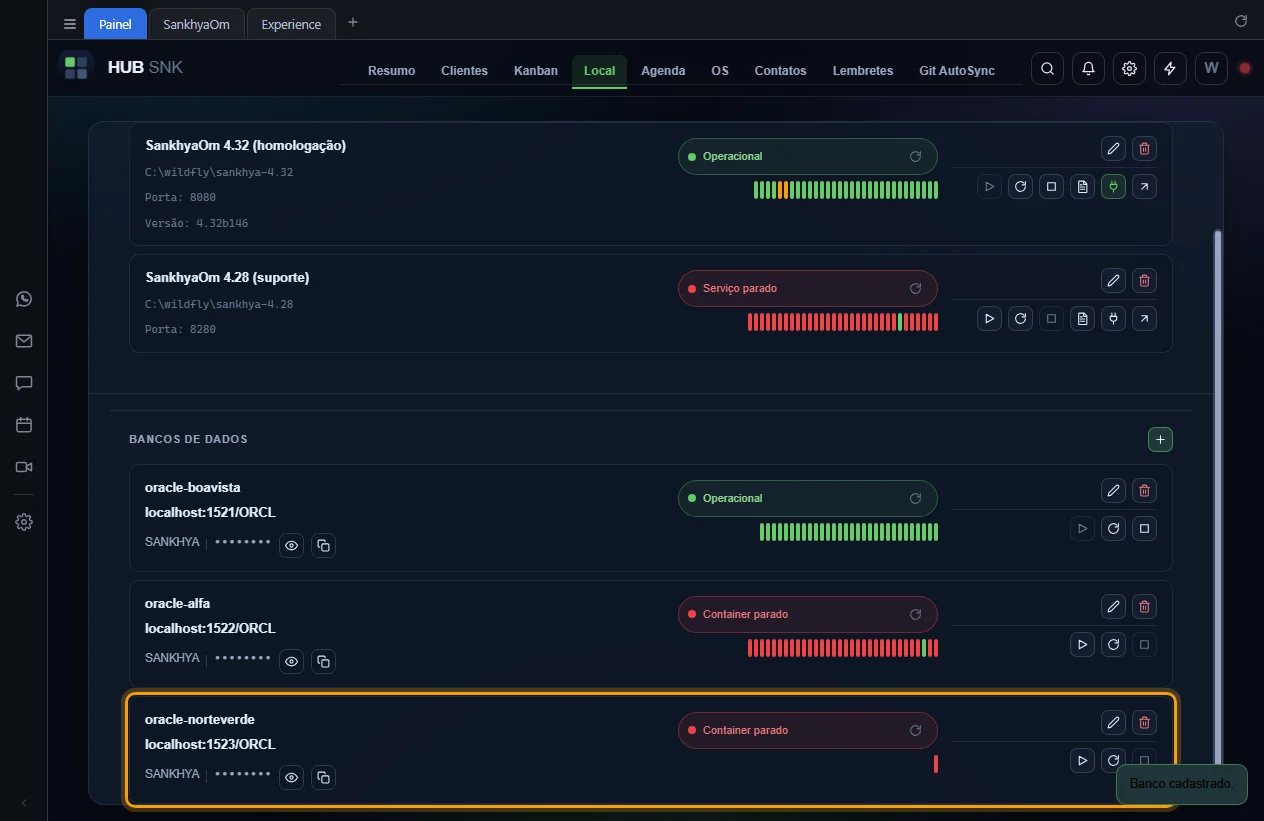Open logs document for SankhyaOm 4.28
This screenshot has height=821, width=1264.
click(x=1082, y=318)
